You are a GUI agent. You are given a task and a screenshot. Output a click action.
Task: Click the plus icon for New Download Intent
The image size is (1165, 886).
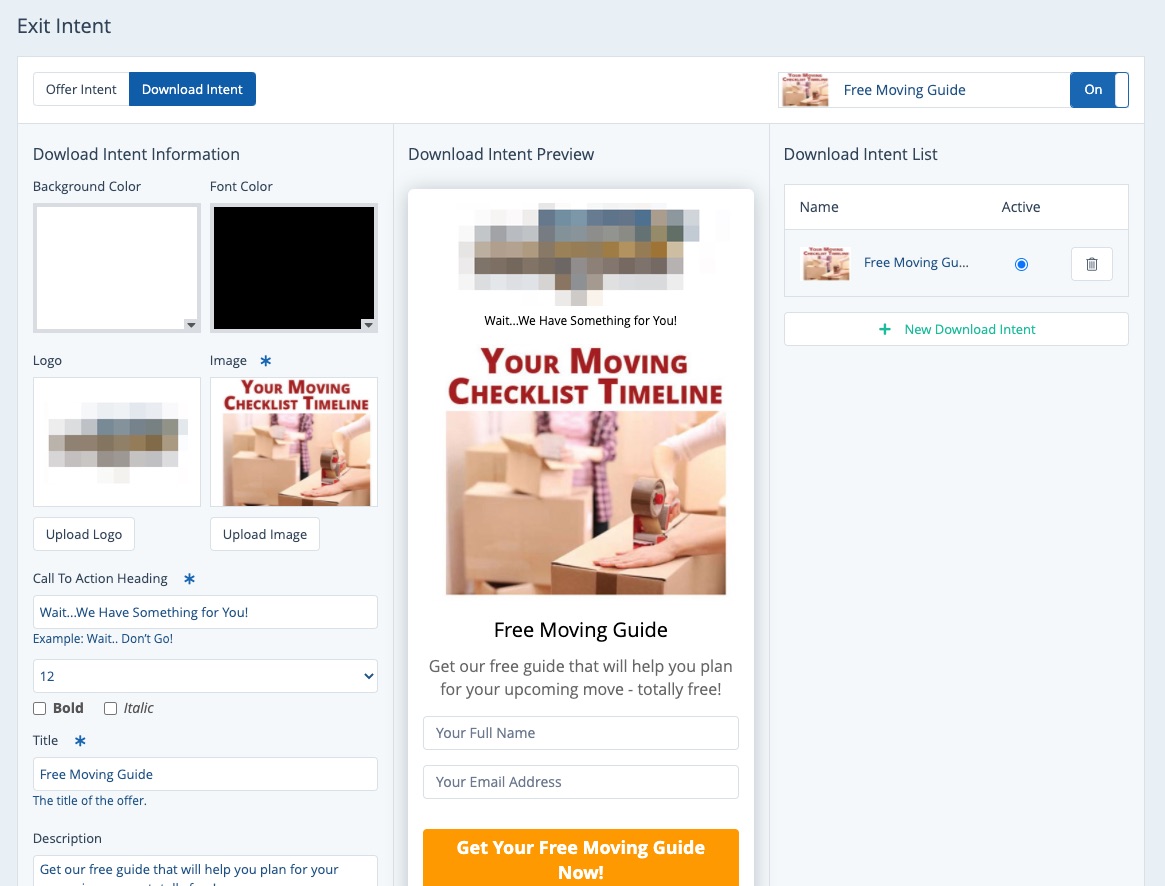(884, 329)
